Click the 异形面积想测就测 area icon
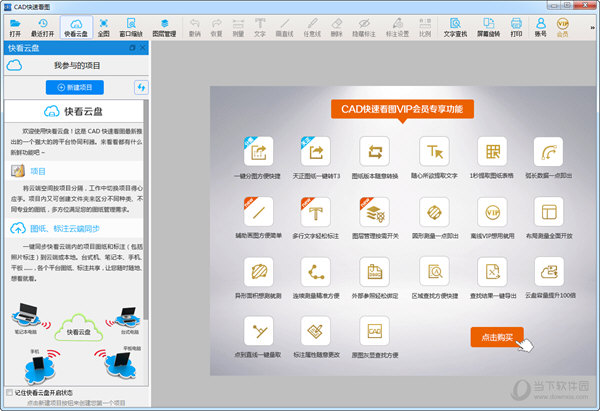Image resolution: width=600 pixels, height=411 pixels. click(x=258, y=272)
